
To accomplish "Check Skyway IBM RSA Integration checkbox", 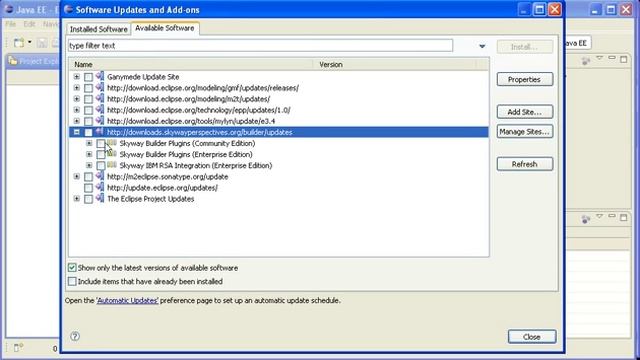I will coord(101,165).
